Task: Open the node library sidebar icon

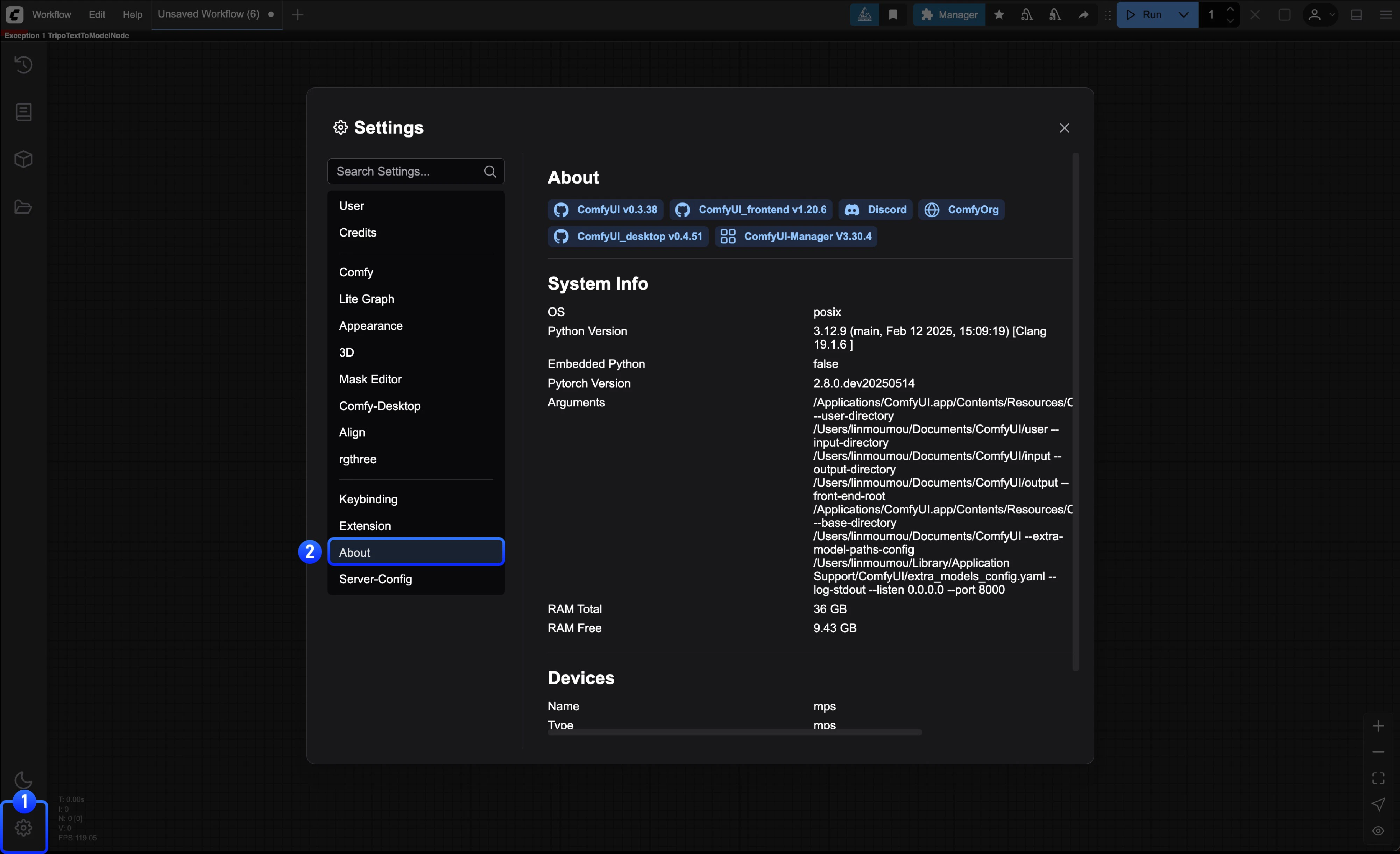Action: [x=23, y=112]
